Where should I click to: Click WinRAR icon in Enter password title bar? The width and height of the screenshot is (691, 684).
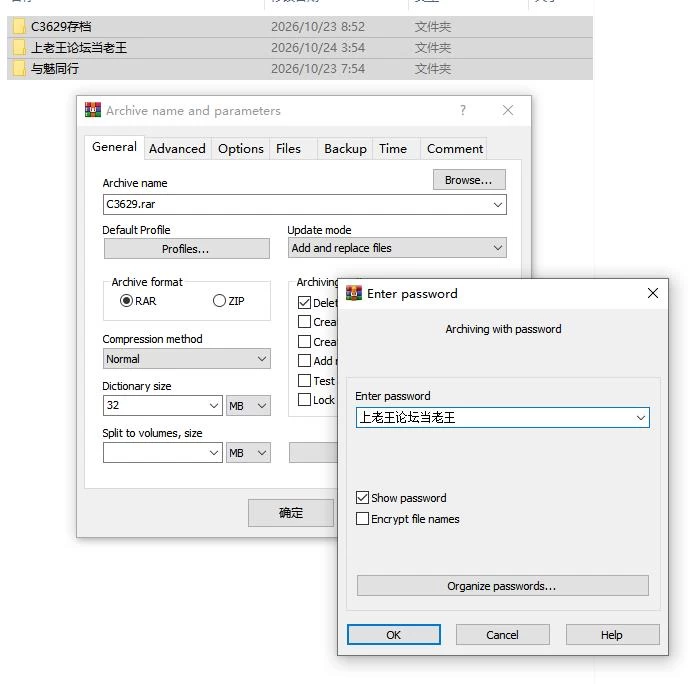[353, 294]
